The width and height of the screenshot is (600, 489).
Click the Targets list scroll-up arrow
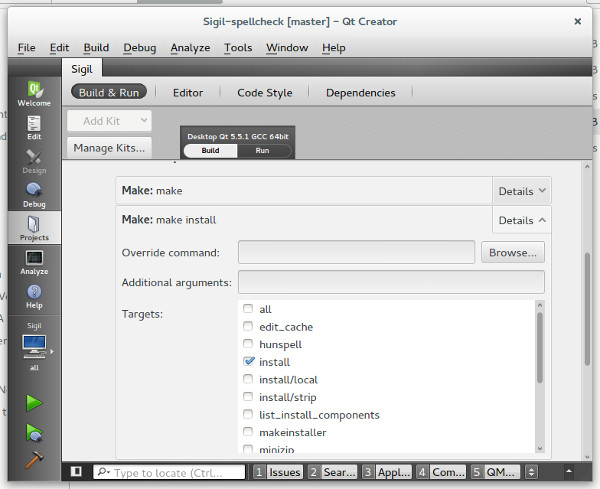tap(540, 305)
